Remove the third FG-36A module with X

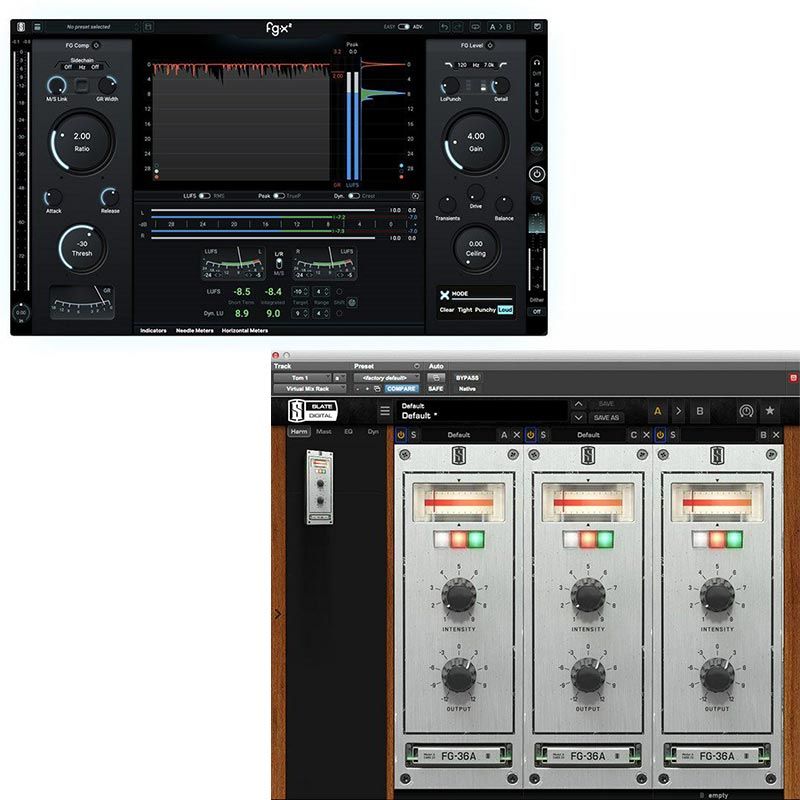[x=776, y=435]
